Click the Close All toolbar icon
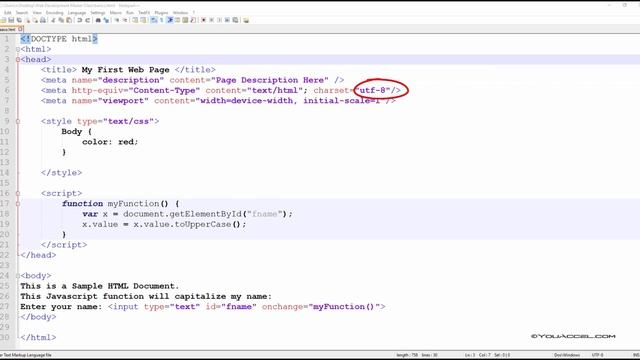The height and width of the screenshot is (360, 640). pyautogui.click(x=35, y=20)
